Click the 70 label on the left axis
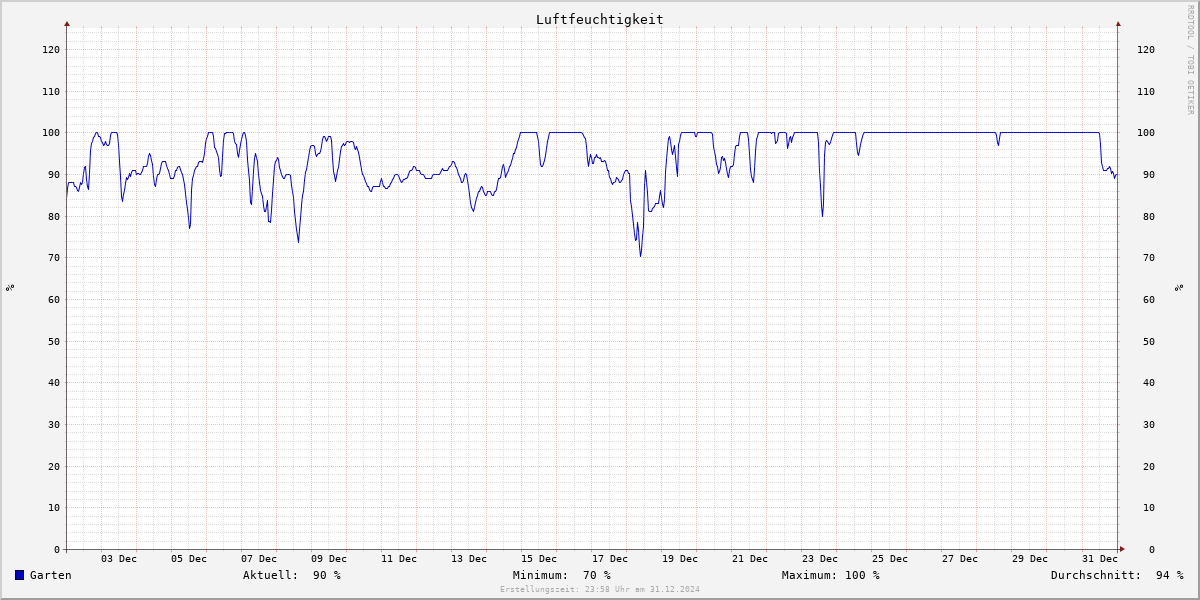The image size is (1200, 600). tap(54, 257)
